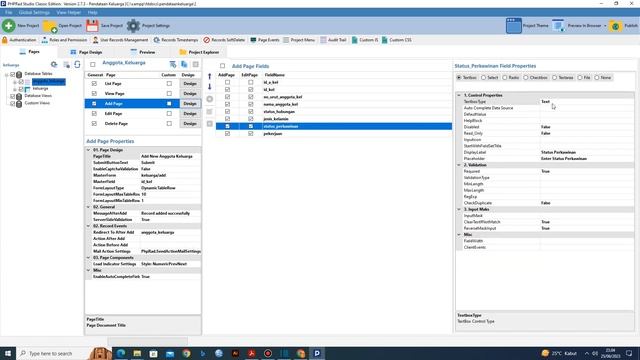
Task: Open the Help menu
Action: 92,13
